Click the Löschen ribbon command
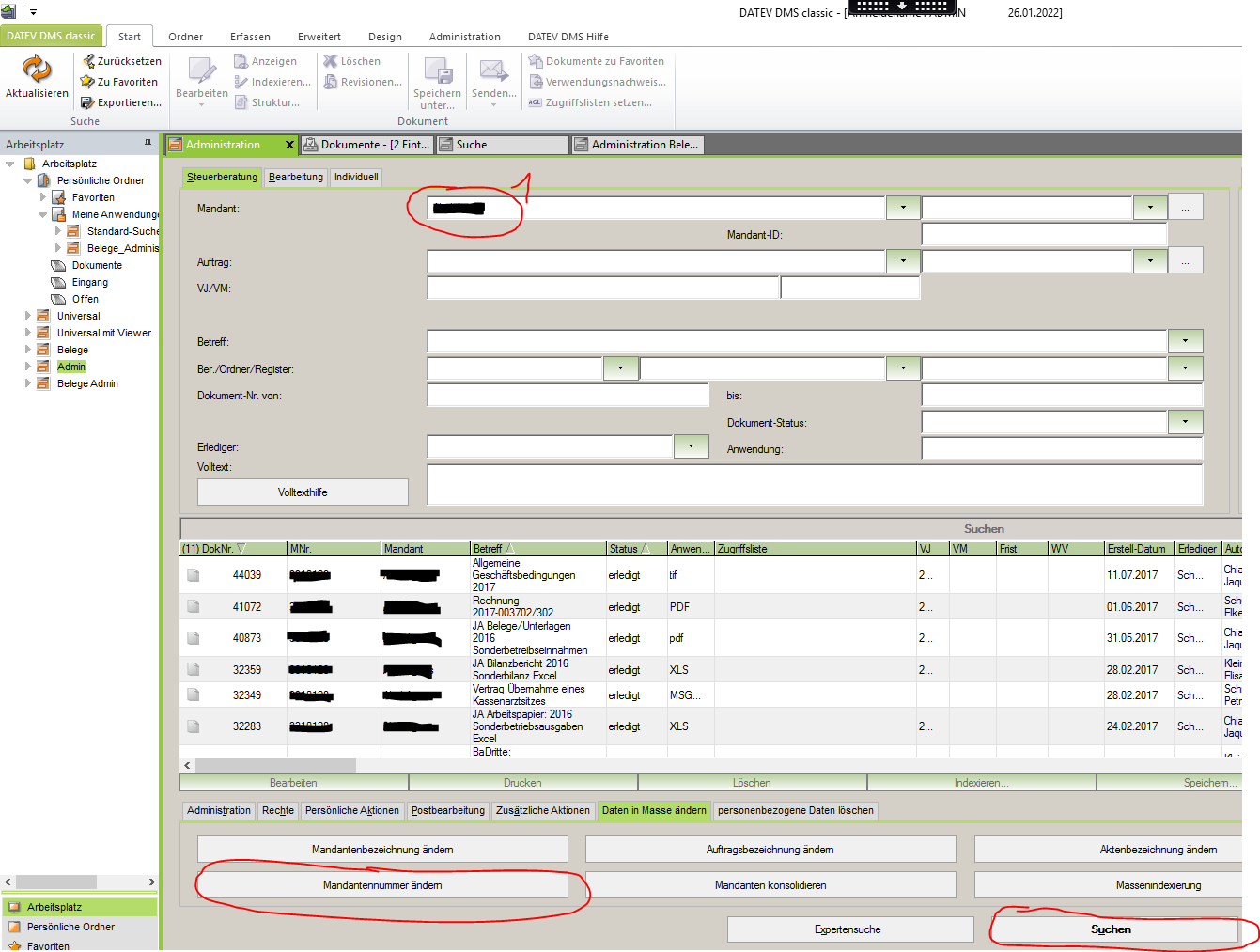 coord(351,61)
